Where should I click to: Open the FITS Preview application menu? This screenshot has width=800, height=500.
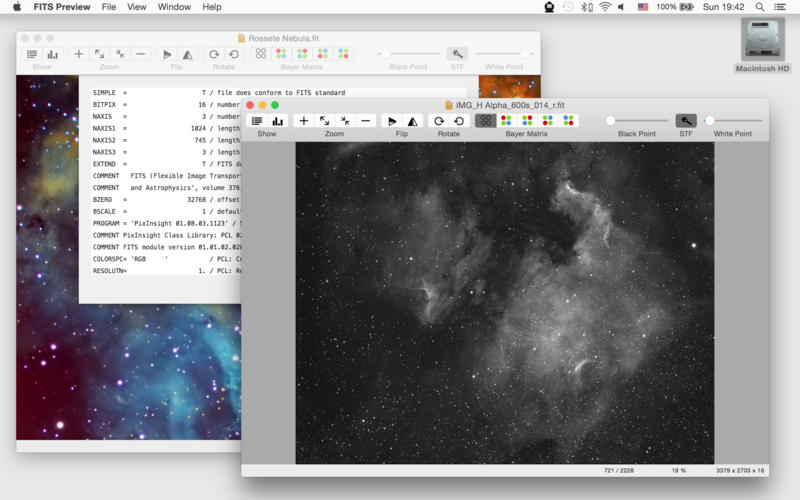62,7
